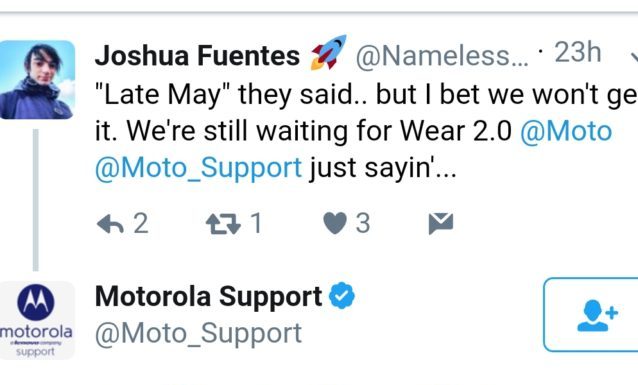Screen dimensions: 638x385
Task: Click the blue verified badge
Action: point(342,295)
